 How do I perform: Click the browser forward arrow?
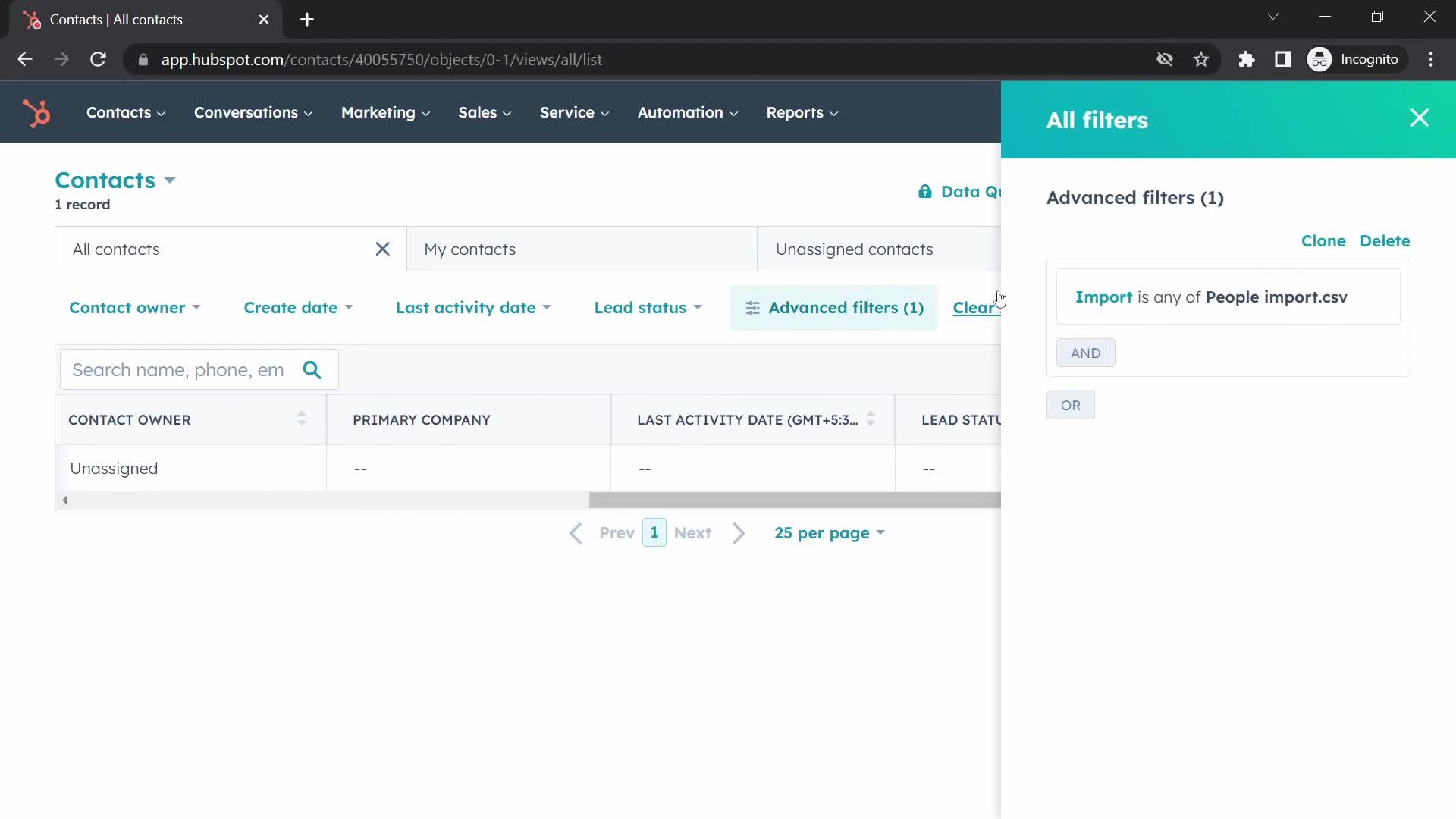[x=61, y=59]
